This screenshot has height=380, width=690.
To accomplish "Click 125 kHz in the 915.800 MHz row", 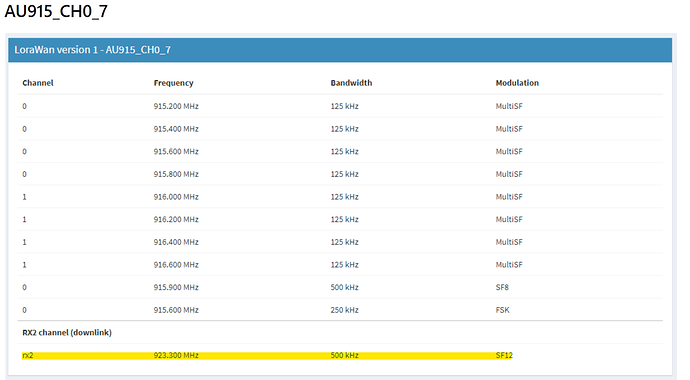I will pyautogui.click(x=345, y=174).
